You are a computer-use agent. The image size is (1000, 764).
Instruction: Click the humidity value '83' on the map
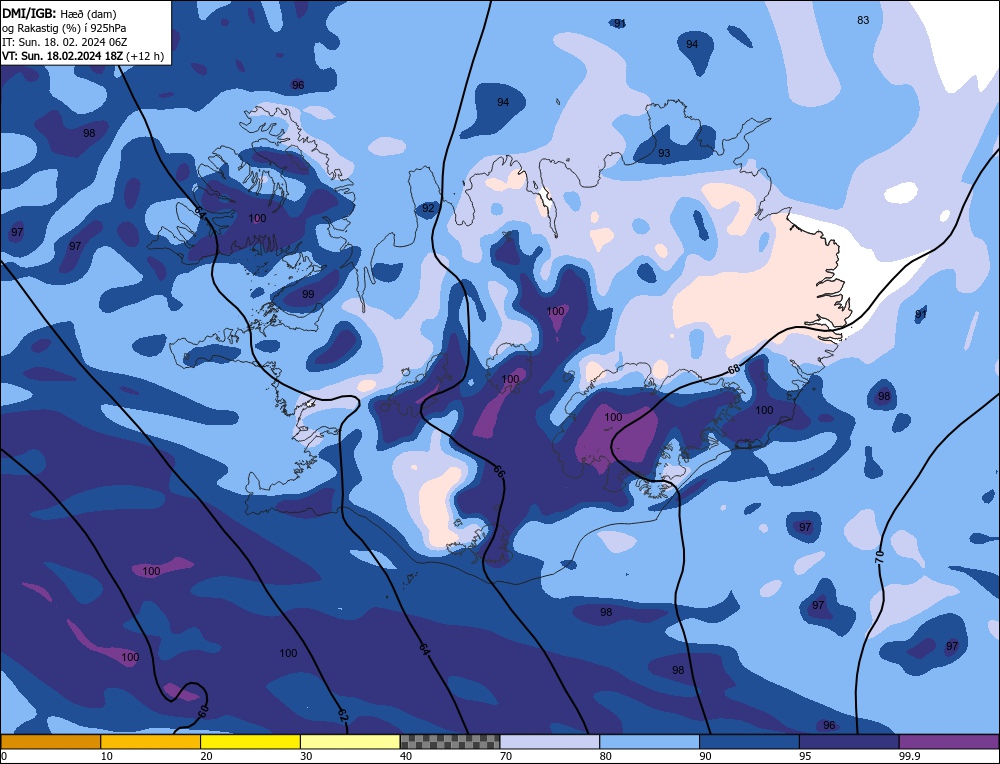863,20
